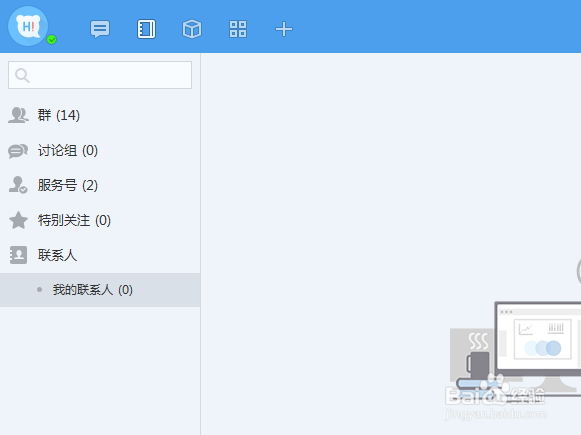Open the messages chat bubble tab
The height and width of the screenshot is (435, 581).
click(100, 29)
